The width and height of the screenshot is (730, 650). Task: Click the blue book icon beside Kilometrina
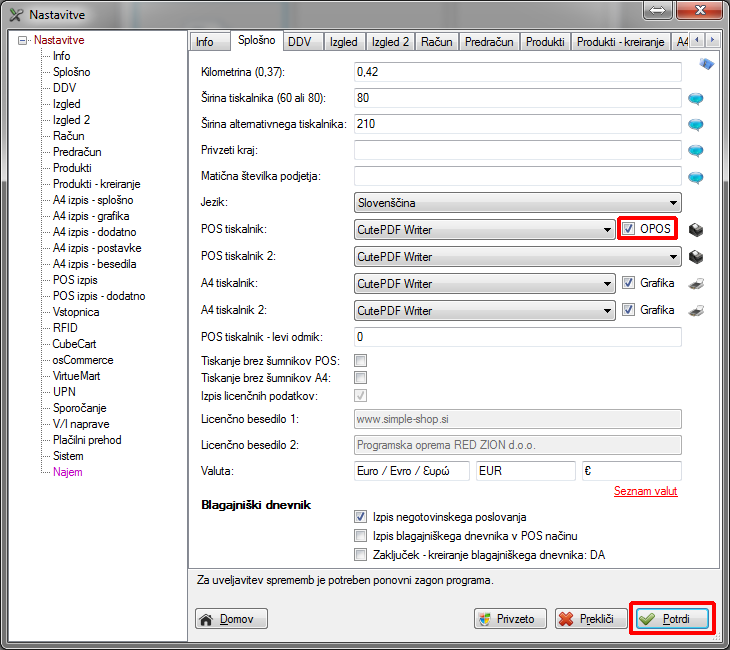(706, 66)
